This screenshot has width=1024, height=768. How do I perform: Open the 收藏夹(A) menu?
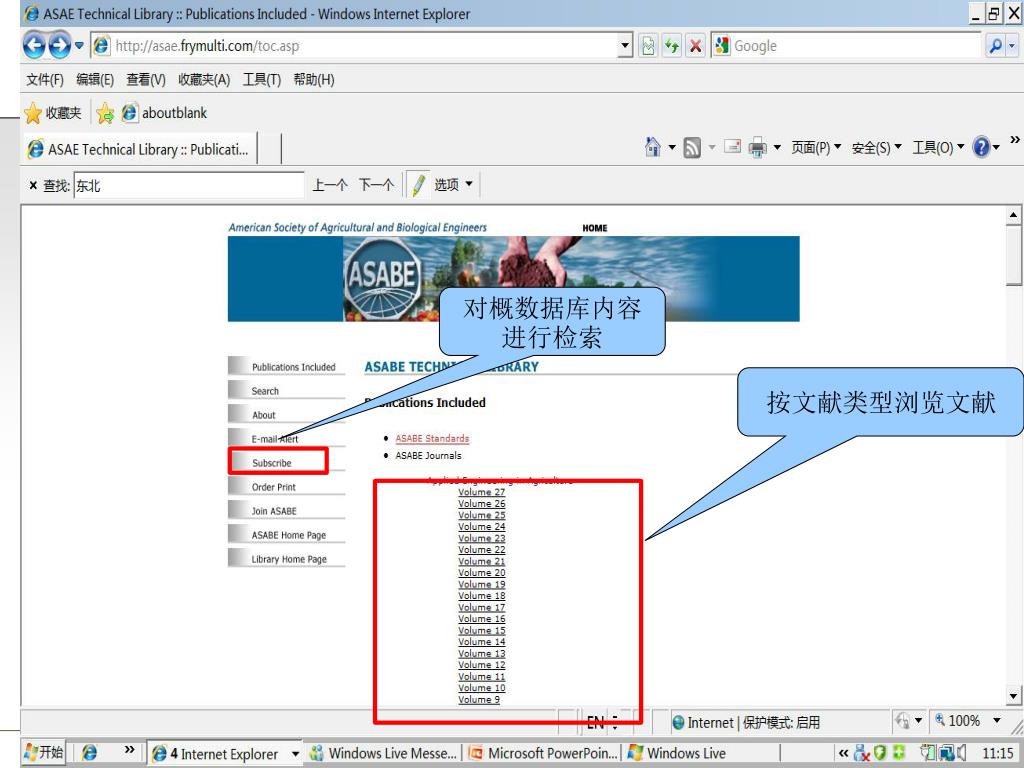204,80
